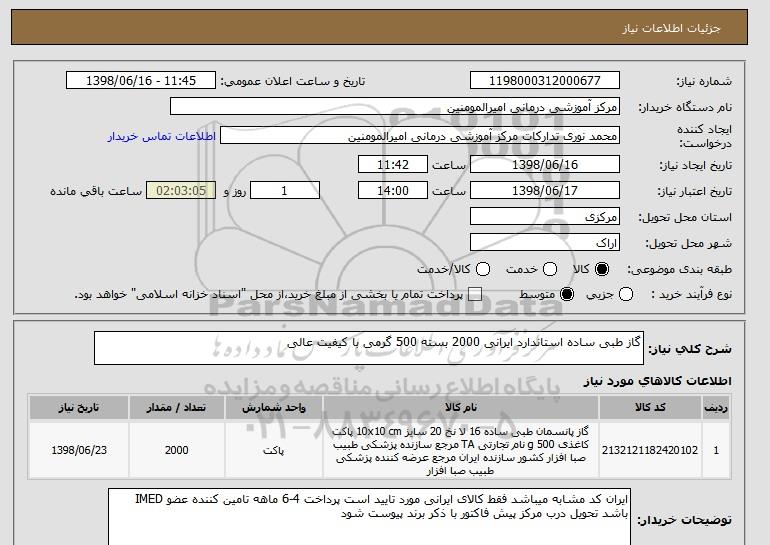Click the ساعت باقی مانده label
Image resolution: width=770 pixels, height=545 pixels.
(96, 191)
